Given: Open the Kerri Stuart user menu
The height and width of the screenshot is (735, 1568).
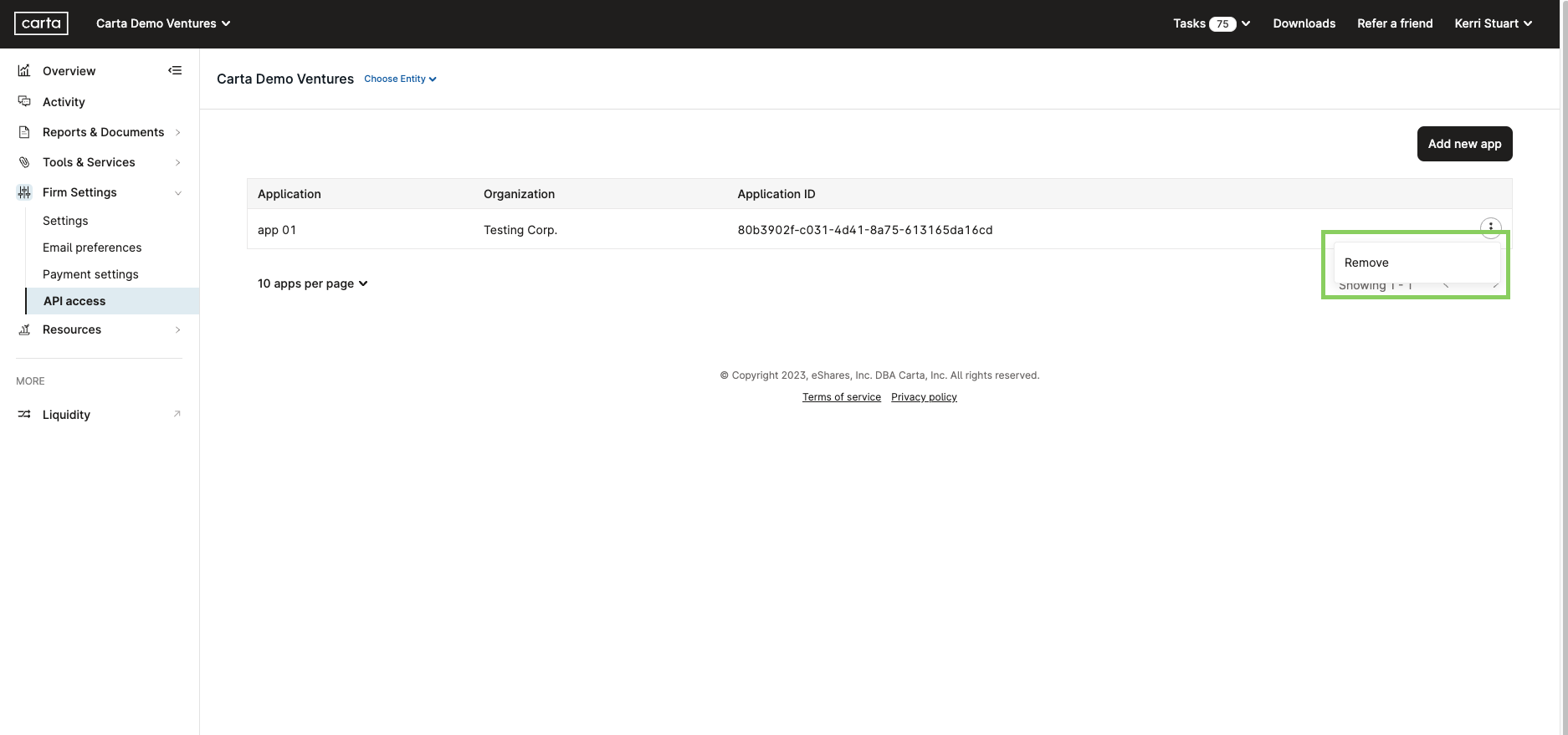Looking at the screenshot, I should coord(1494,23).
